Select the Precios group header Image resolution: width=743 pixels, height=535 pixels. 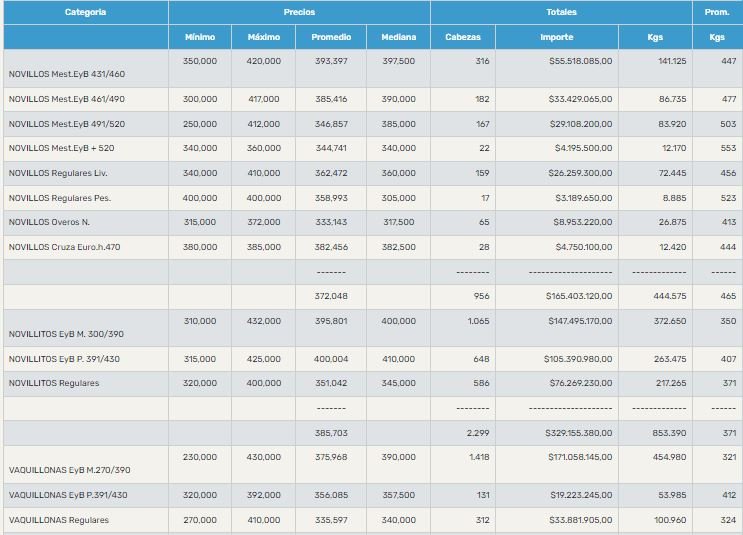tap(299, 12)
